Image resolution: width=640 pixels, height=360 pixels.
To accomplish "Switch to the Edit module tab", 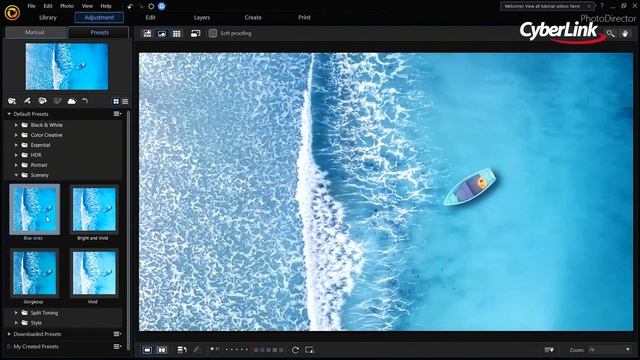I will pos(150,18).
